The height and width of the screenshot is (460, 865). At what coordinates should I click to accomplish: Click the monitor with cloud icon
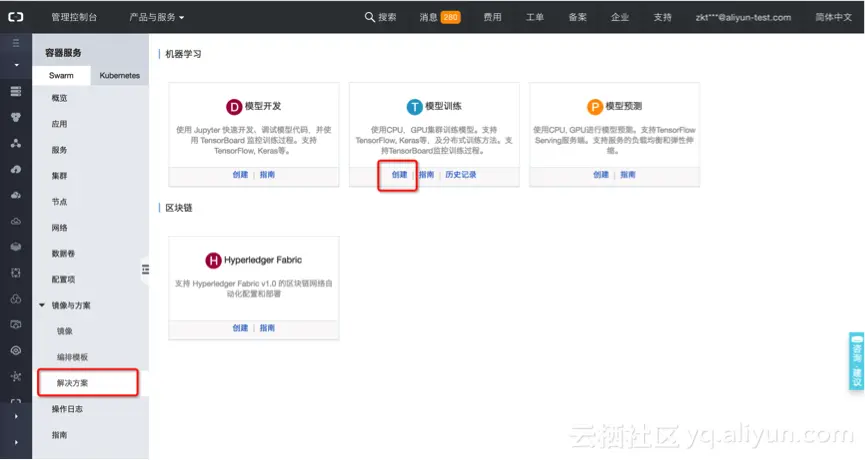tap(16, 324)
